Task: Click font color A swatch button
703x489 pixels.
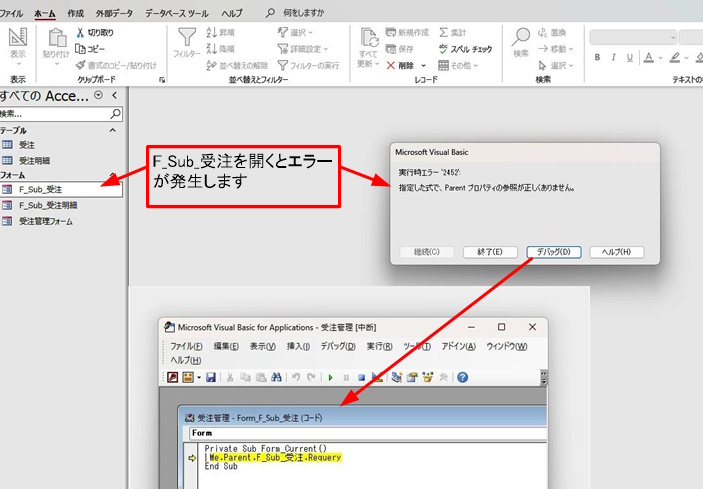Action: point(649,57)
